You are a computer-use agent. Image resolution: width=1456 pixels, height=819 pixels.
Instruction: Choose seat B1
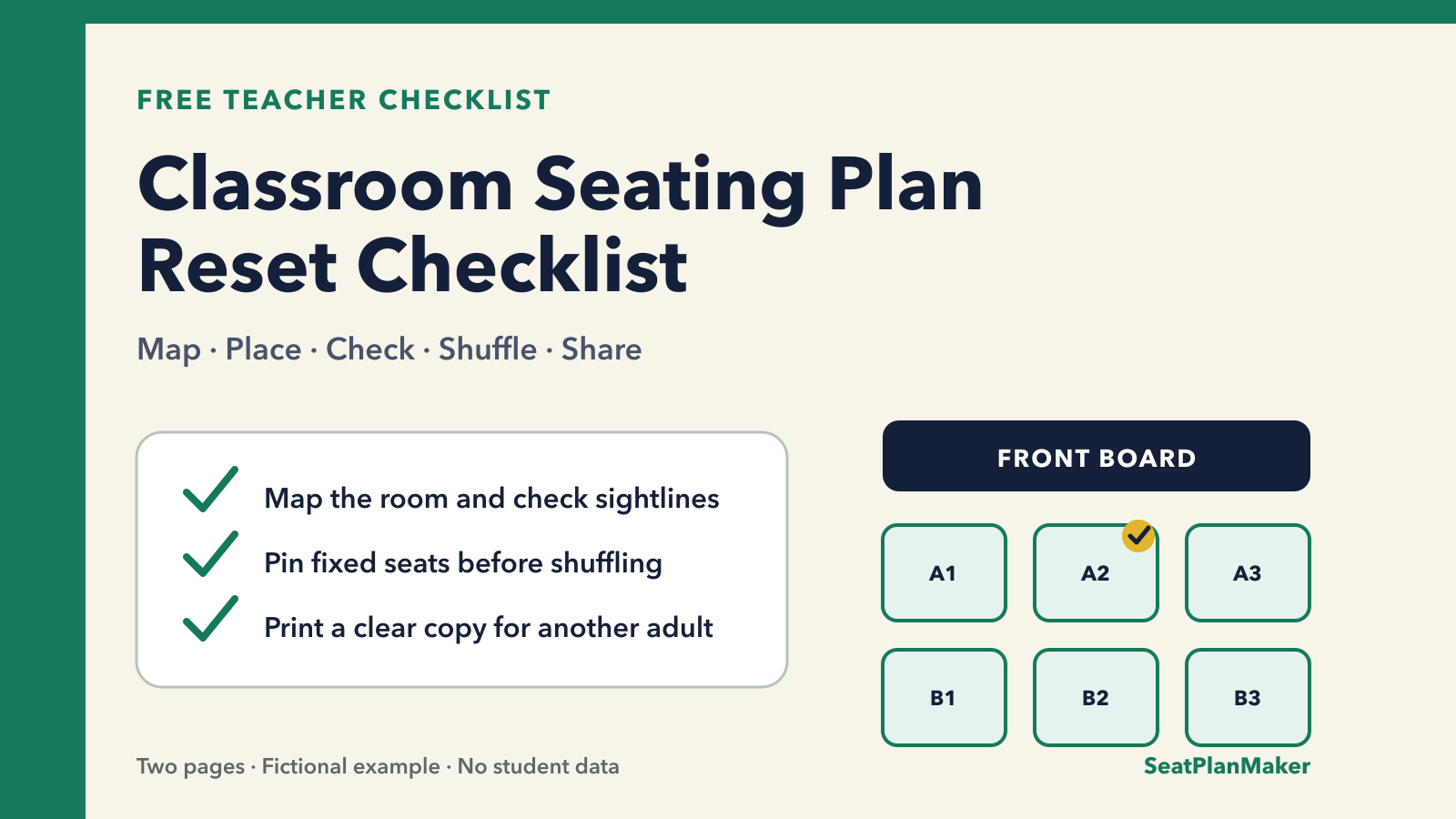(x=944, y=697)
